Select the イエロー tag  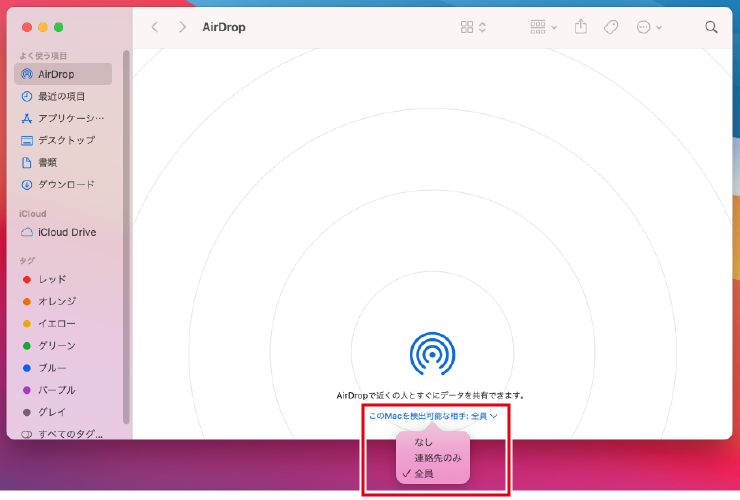pyautogui.click(x=63, y=323)
